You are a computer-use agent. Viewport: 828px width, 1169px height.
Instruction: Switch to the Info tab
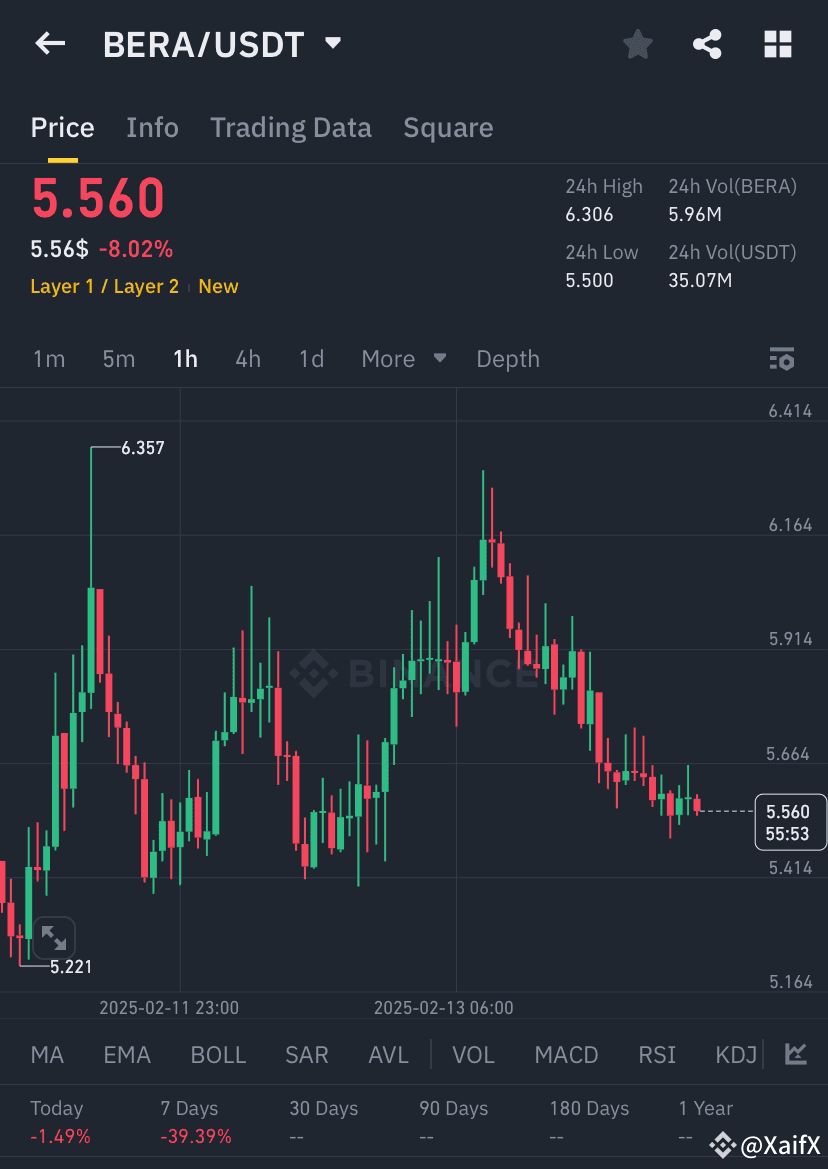pos(152,127)
